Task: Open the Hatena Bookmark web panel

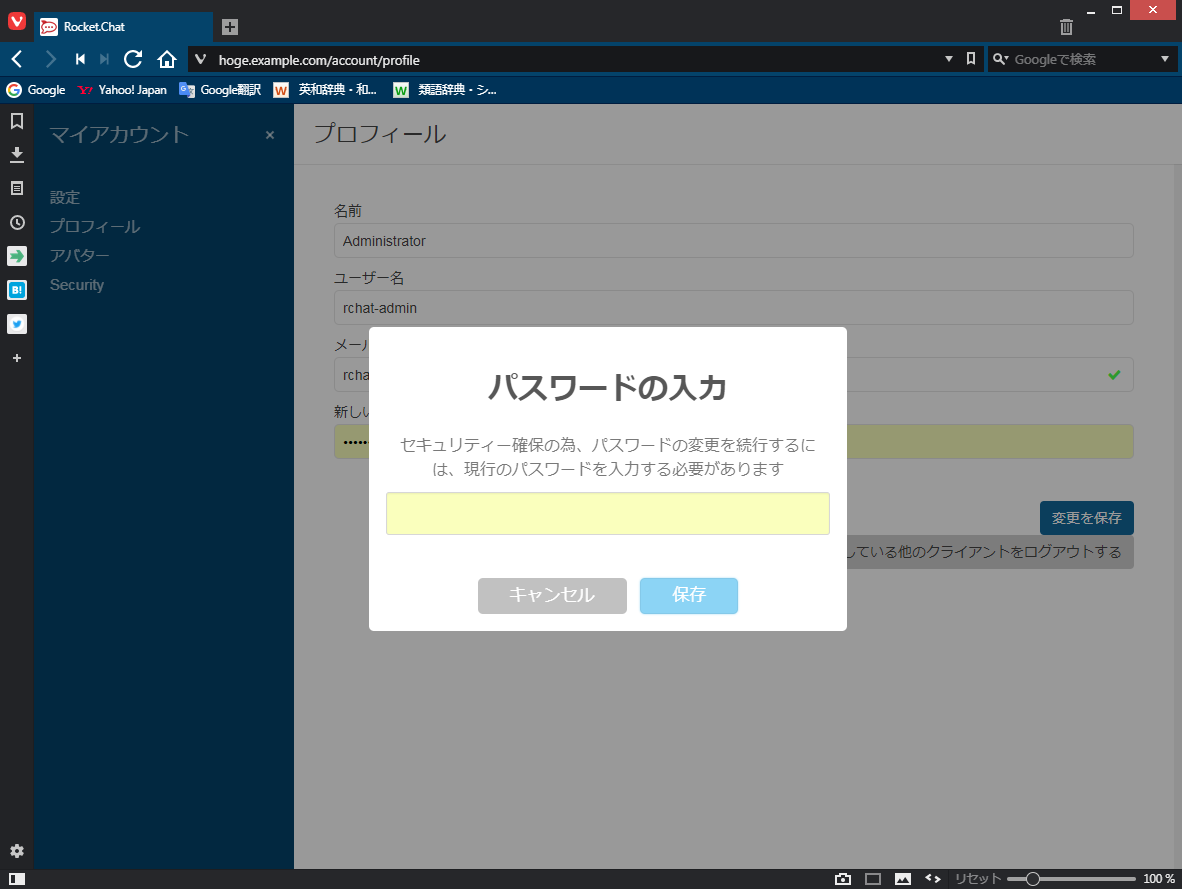Action: click(x=16, y=290)
